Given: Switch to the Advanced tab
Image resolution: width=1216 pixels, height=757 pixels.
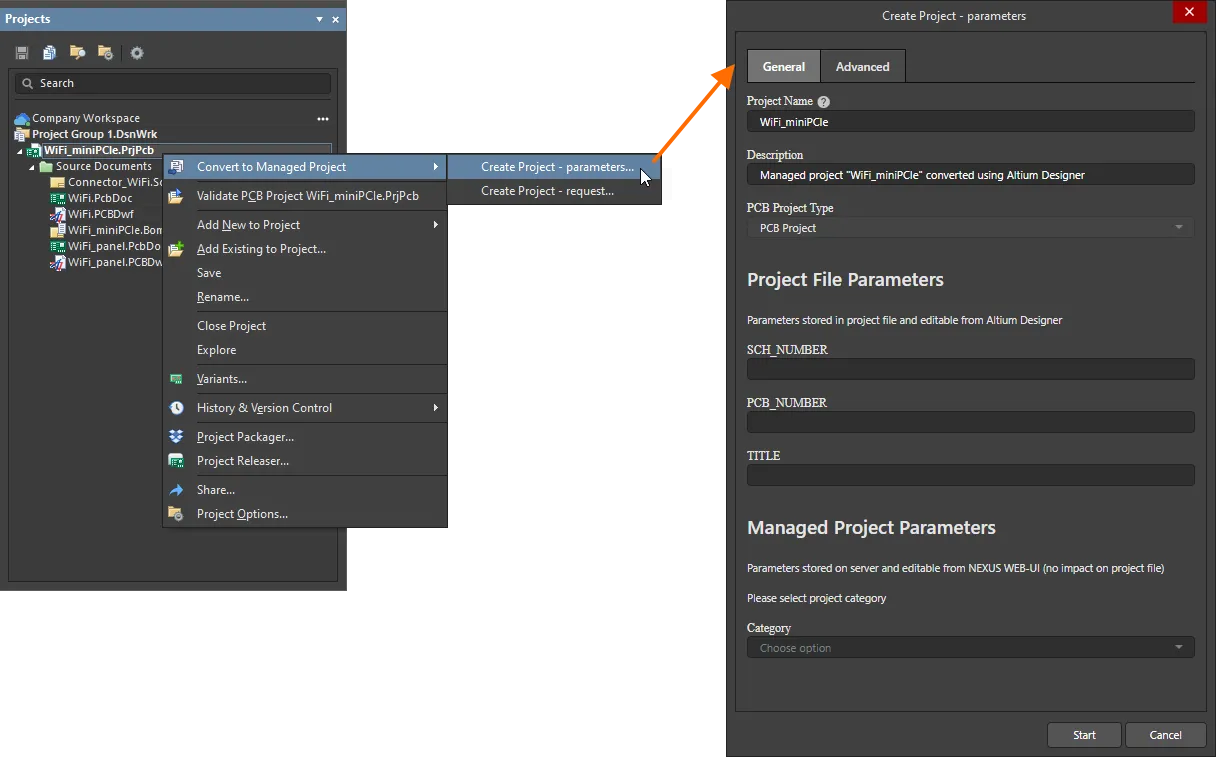Looking at the screenshot, I should [862, 67].
